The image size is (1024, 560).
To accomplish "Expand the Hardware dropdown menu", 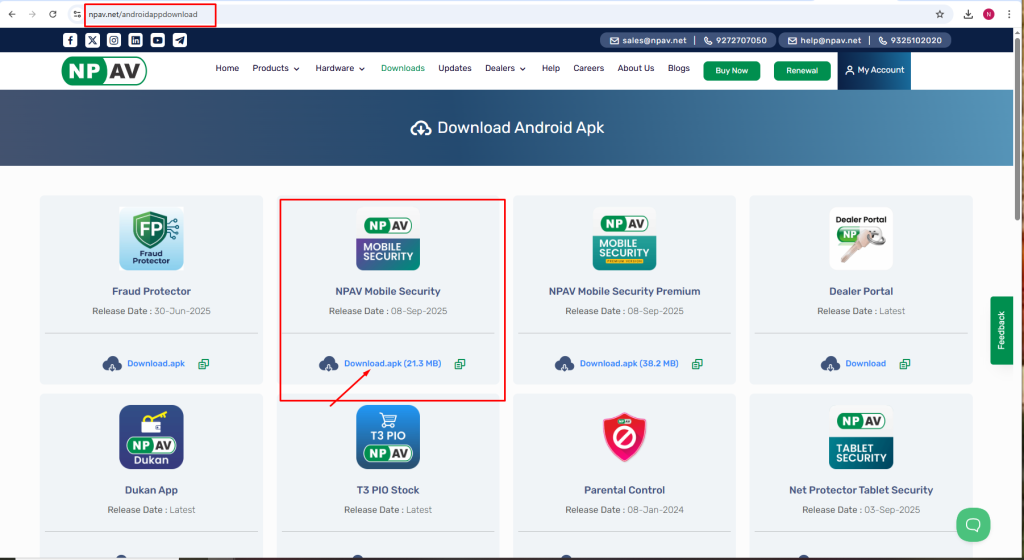I will tap(340, 69).
